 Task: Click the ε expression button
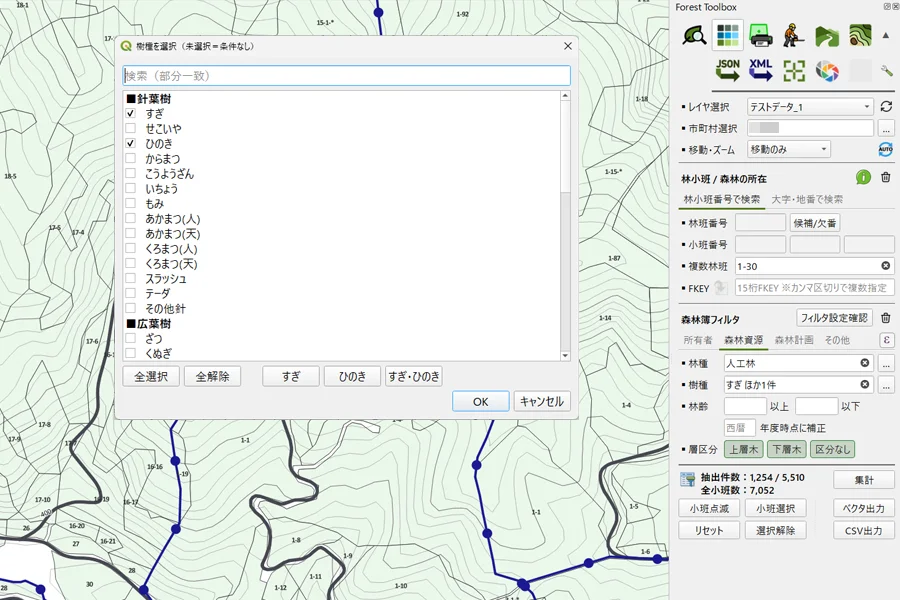pyautogui.click(x=887, y=340)
